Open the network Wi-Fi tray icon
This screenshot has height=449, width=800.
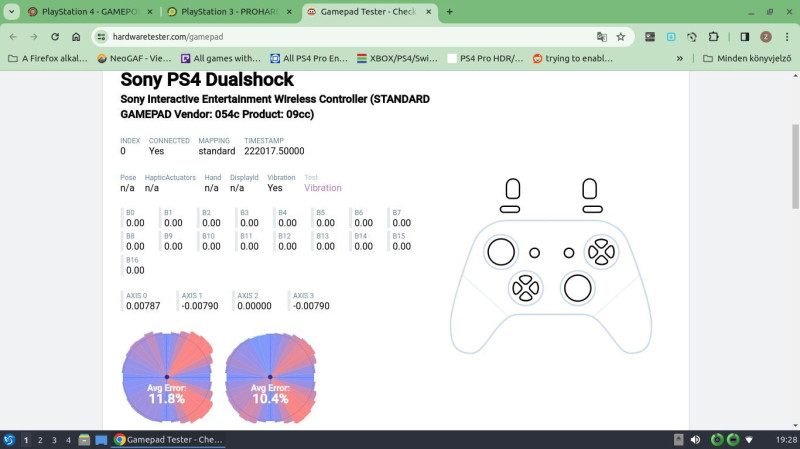click(x=749, y=439)
